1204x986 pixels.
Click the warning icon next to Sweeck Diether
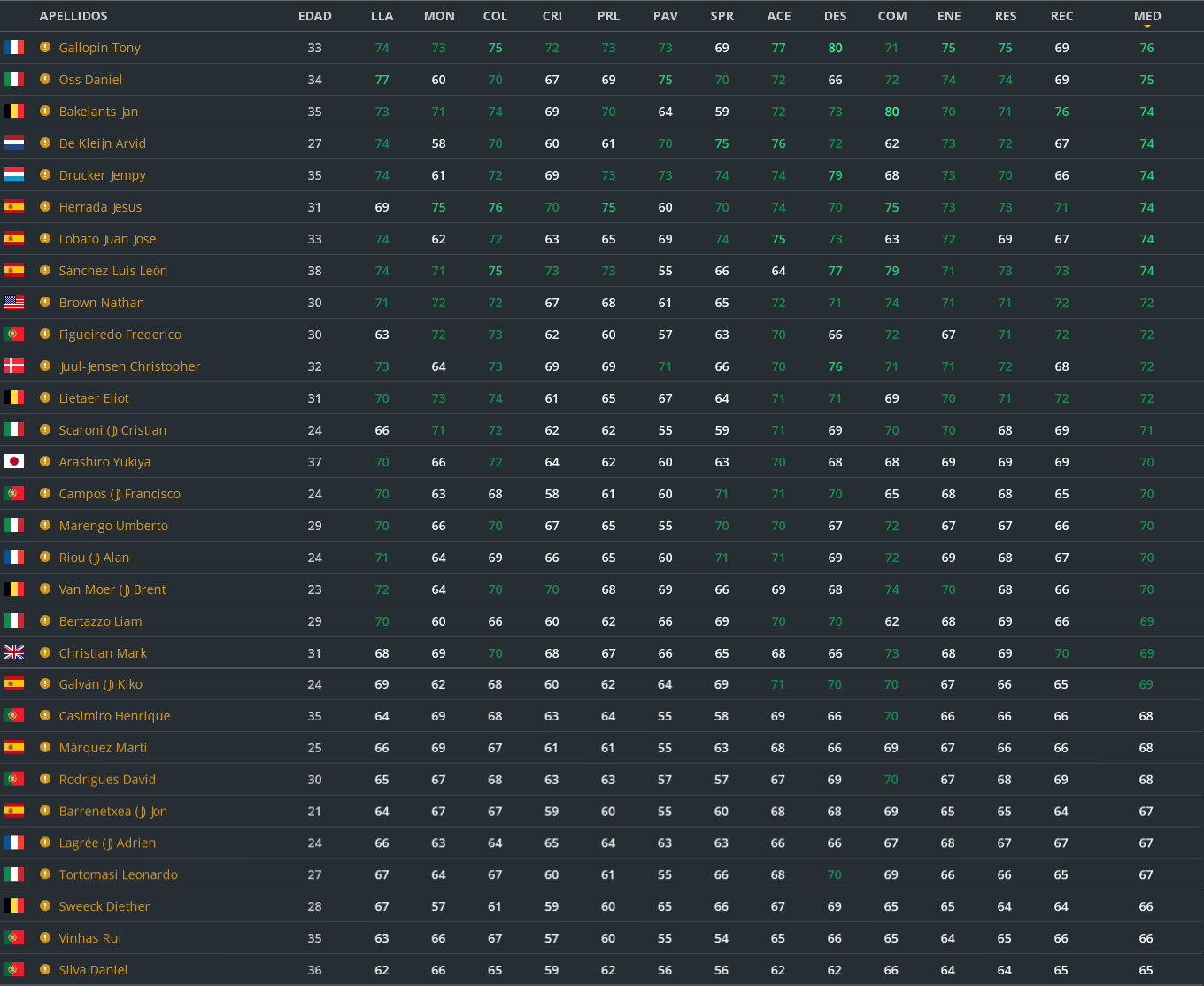pyautogui.click(x=45, y=905)
